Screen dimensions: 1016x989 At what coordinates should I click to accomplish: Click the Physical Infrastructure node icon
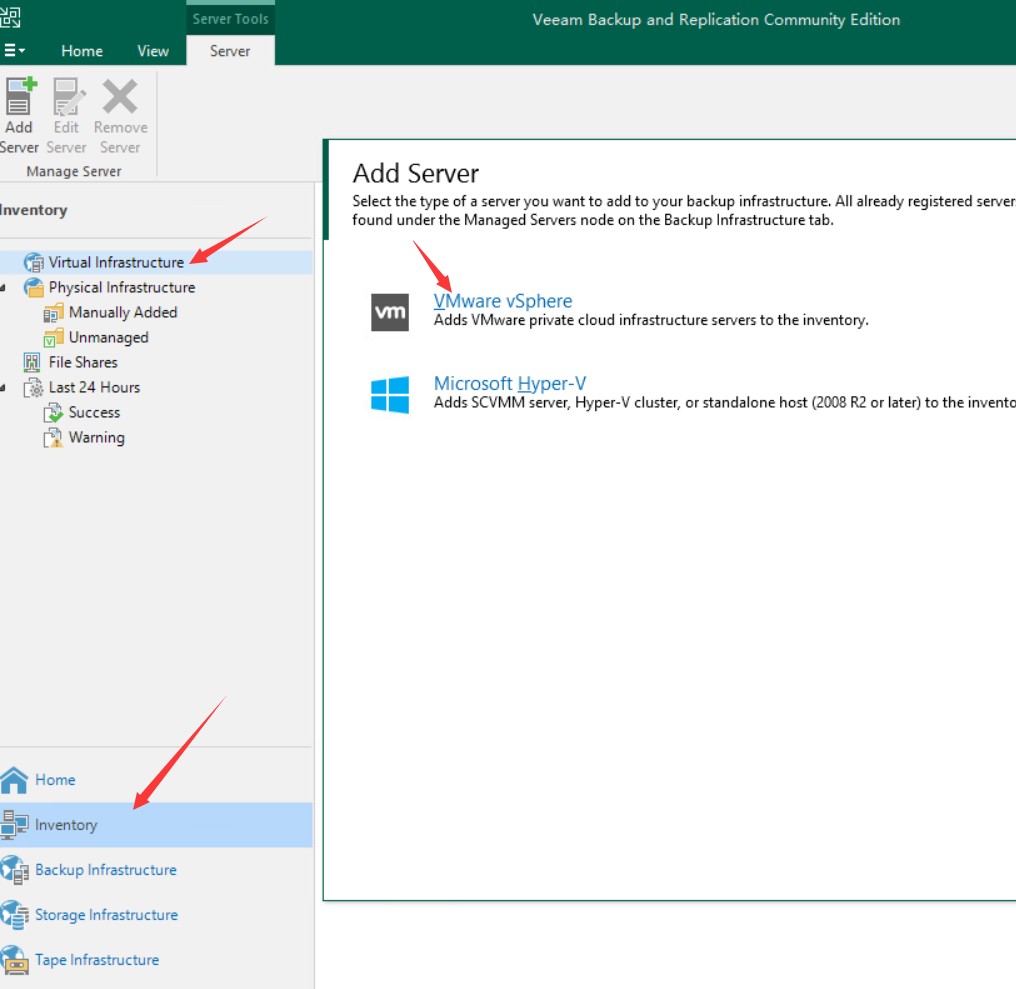click(34, 288)
